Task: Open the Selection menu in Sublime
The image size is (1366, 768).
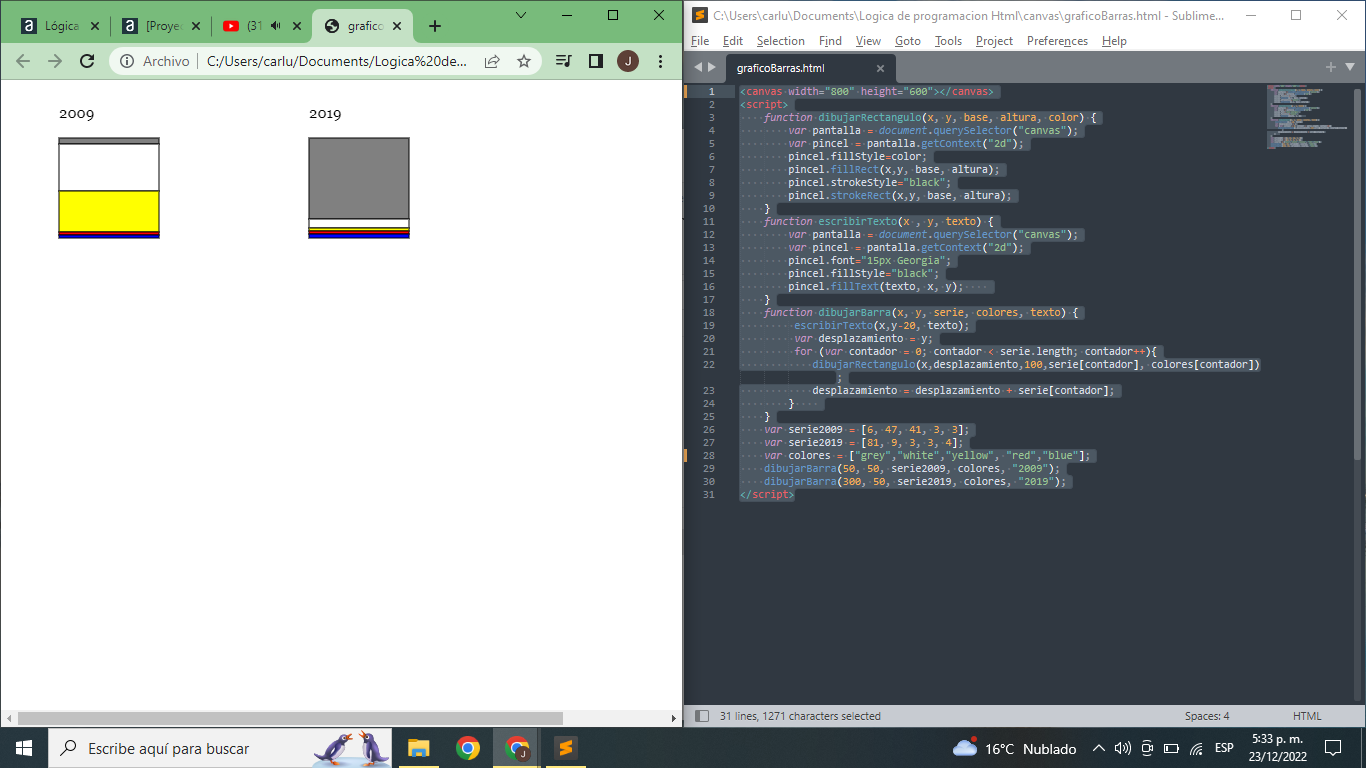Action: click(781, 41)
